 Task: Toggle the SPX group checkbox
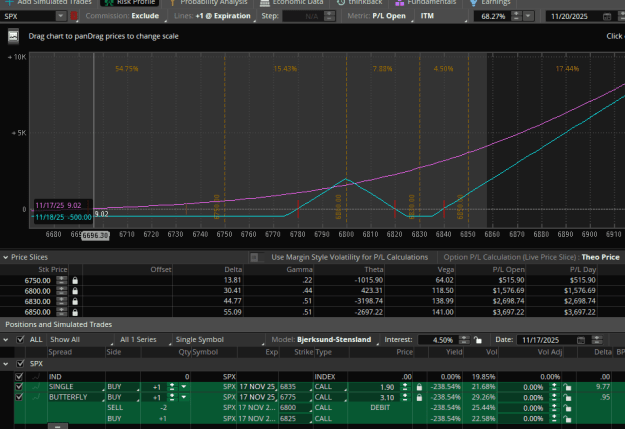pyautogui.click(x=20, y=364)
